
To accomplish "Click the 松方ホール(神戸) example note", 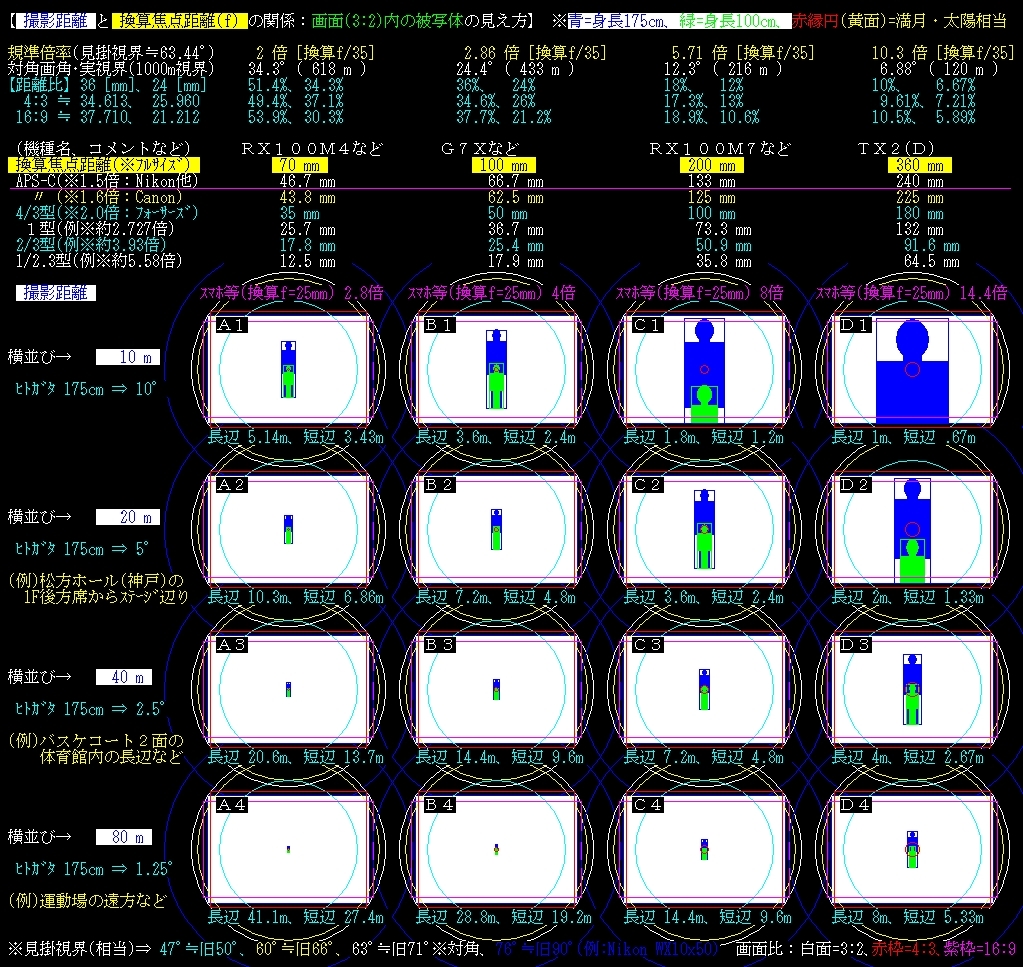I will click(99, 589).
